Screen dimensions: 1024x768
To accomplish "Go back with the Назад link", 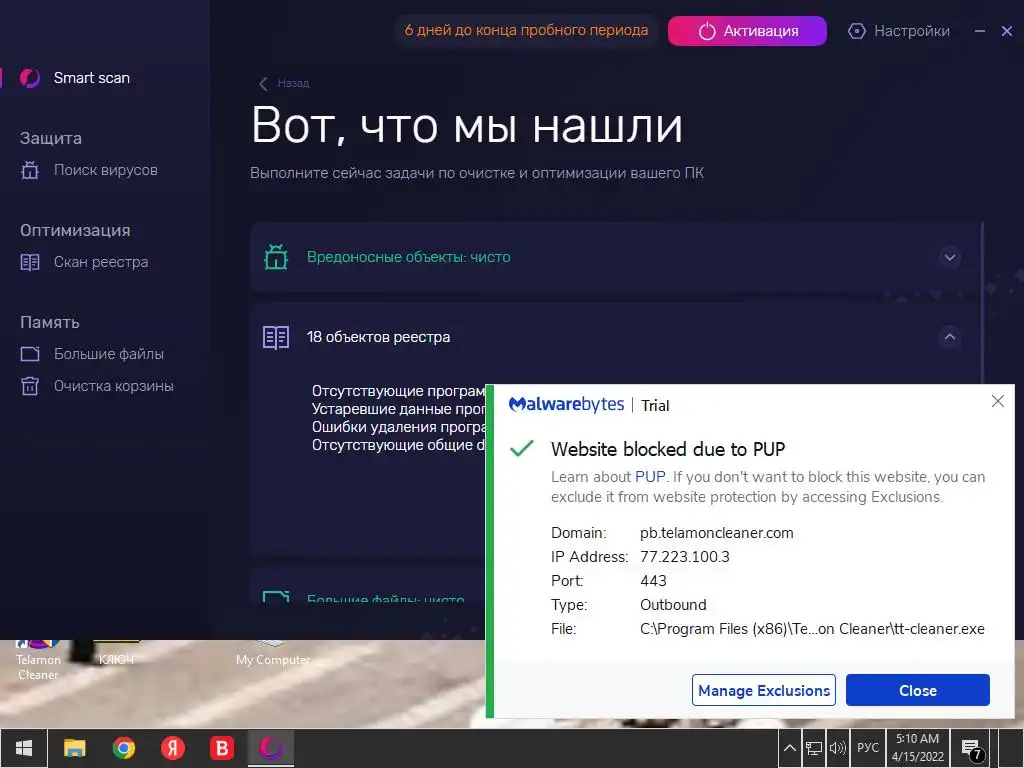I will (x=293, y=84).
